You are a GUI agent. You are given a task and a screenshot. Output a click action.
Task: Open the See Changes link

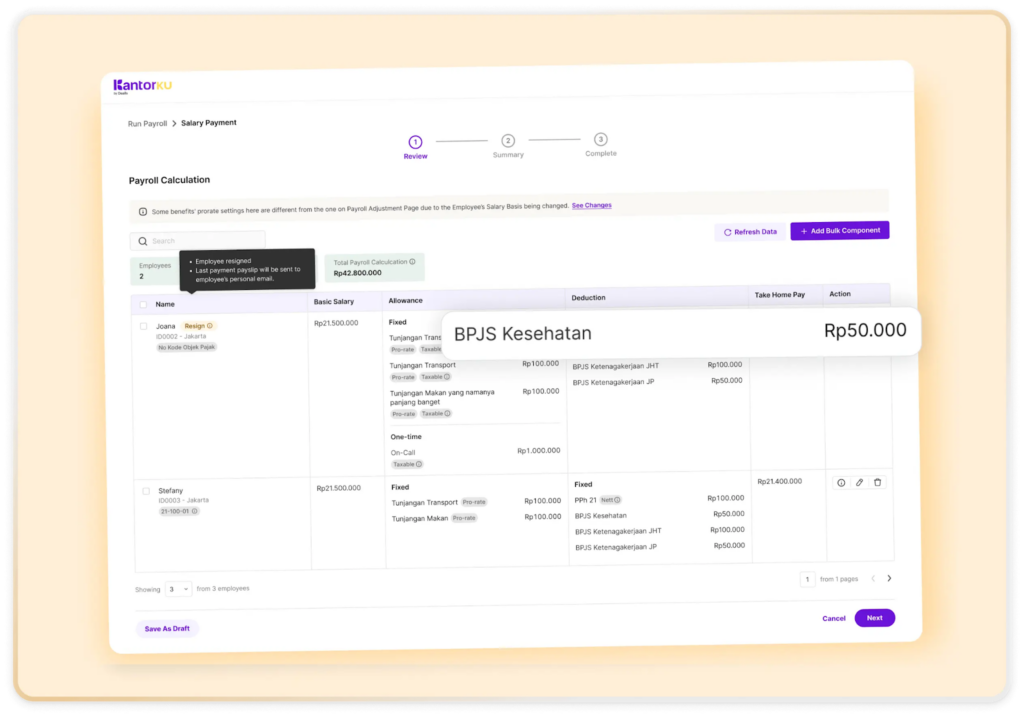click(591, 205)
